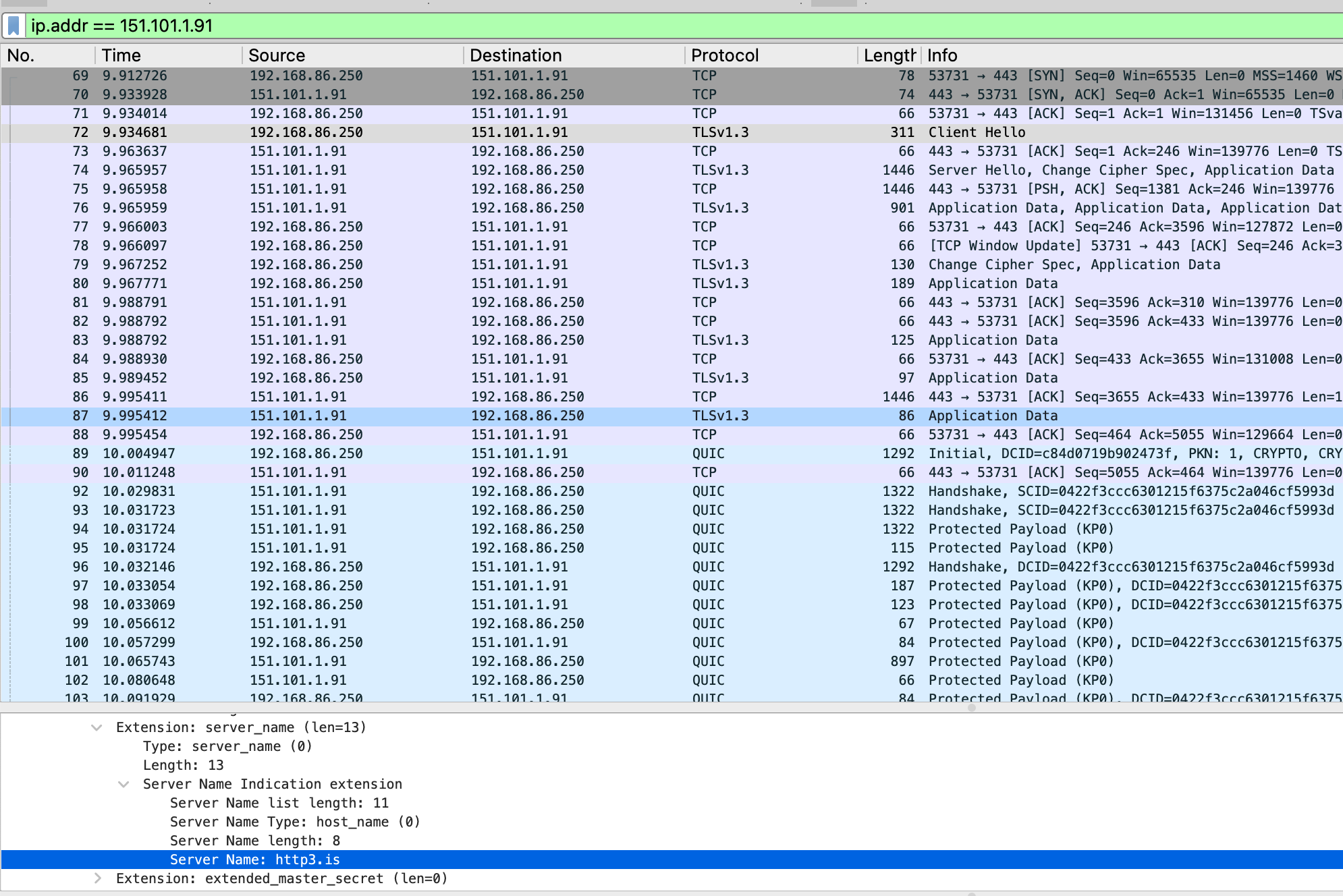Screen dimensions: 1343x896
Task: Collapse the Server Name Indication extension
Action: pyautogui.click(x=124, y=784)
